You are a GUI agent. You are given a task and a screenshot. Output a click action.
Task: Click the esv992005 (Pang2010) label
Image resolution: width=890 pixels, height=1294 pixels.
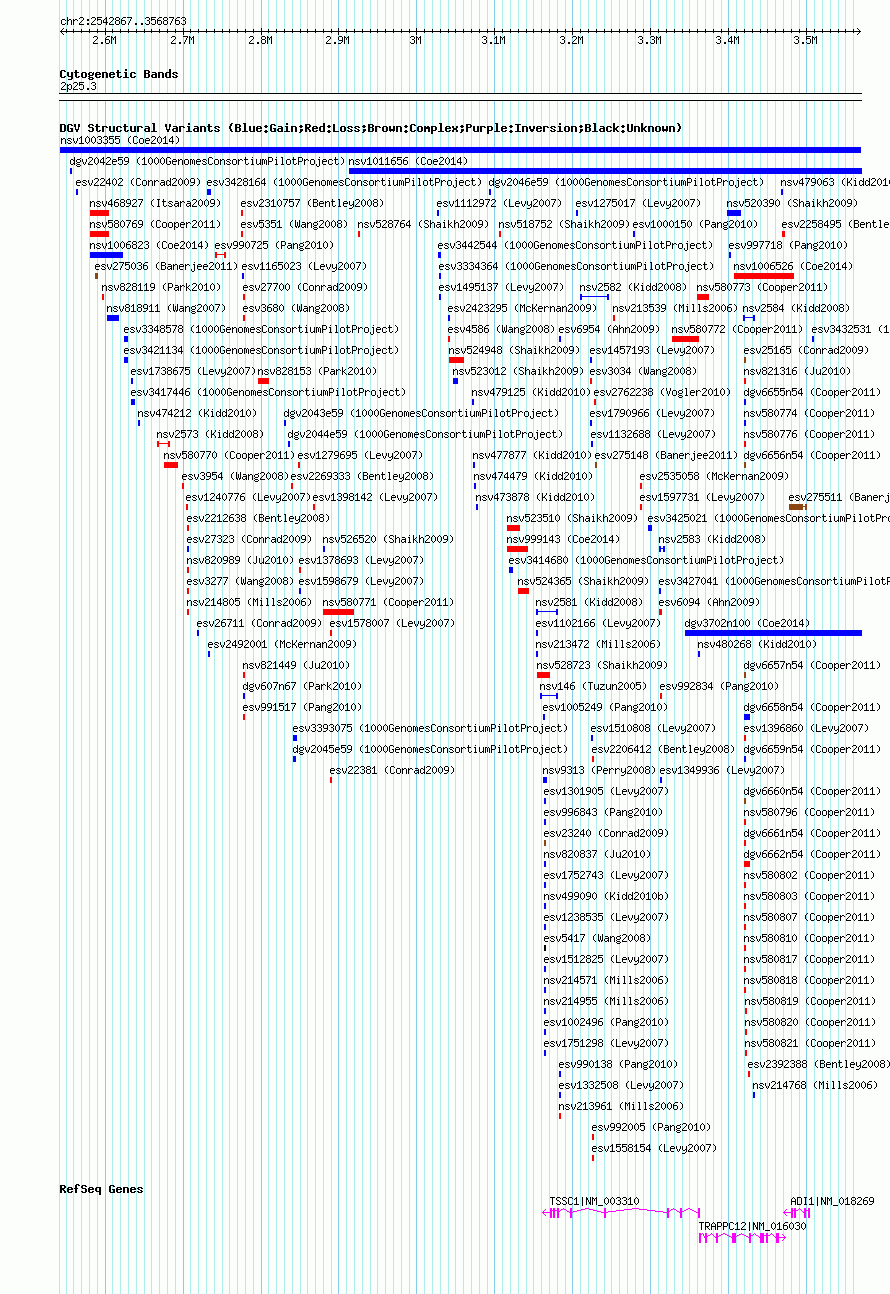[651, 1127]
